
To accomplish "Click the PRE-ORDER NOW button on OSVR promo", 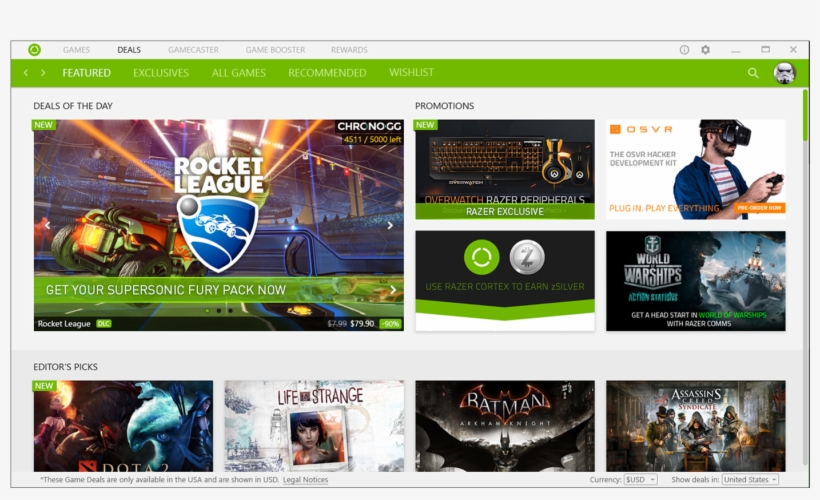I will 759,208.
